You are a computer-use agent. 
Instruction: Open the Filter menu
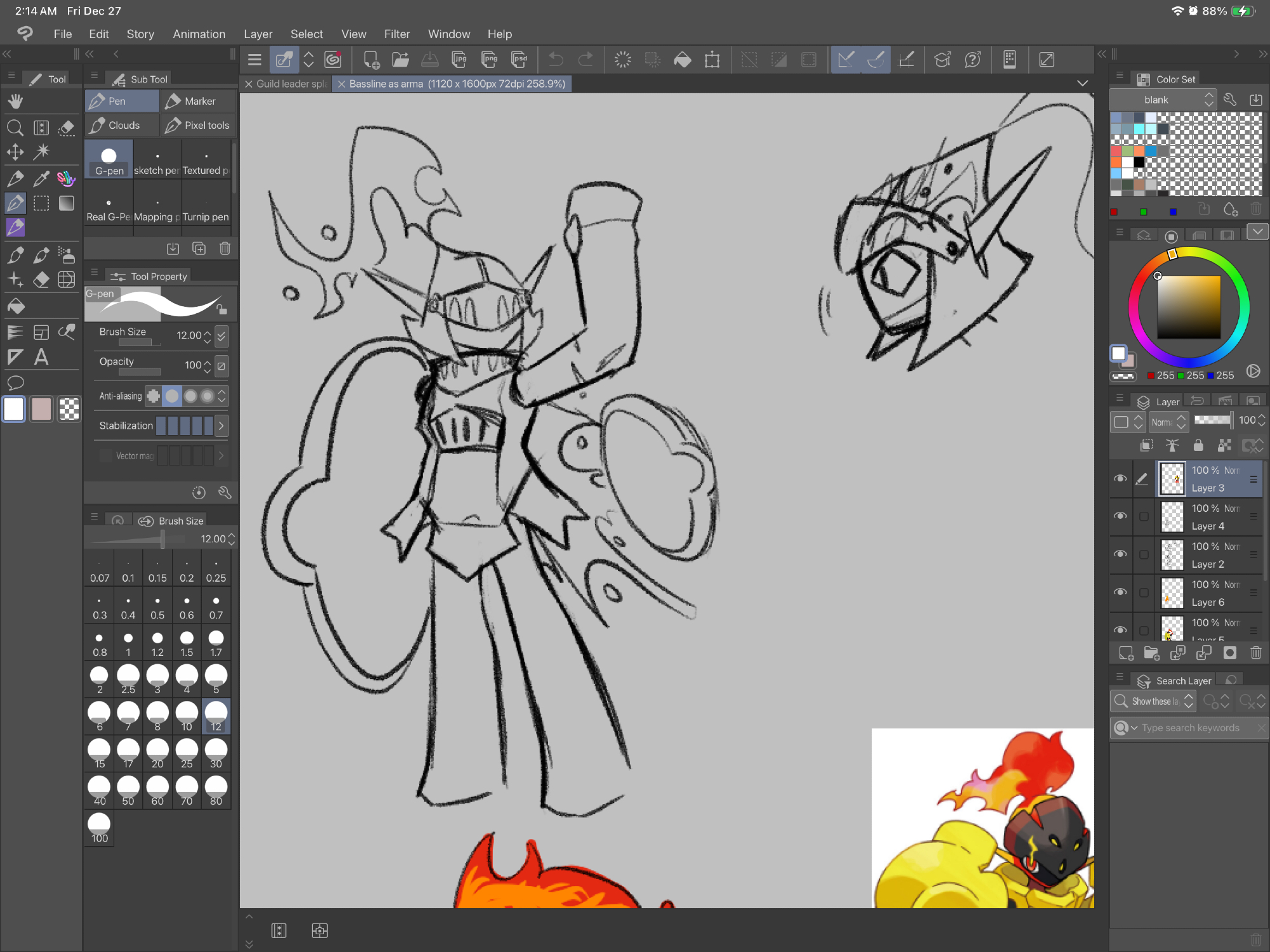[x=396, y=34]
